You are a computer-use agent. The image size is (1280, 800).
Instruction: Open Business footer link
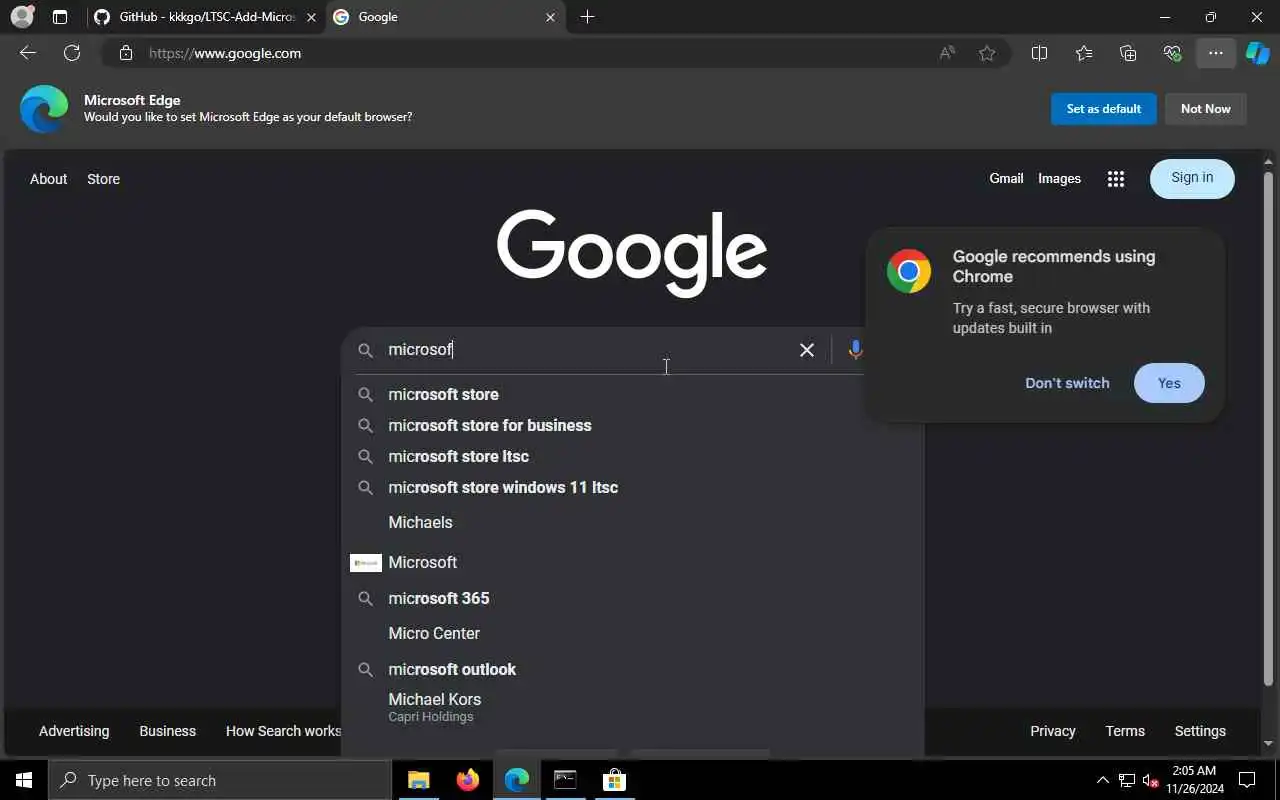[x=167, y=731]
